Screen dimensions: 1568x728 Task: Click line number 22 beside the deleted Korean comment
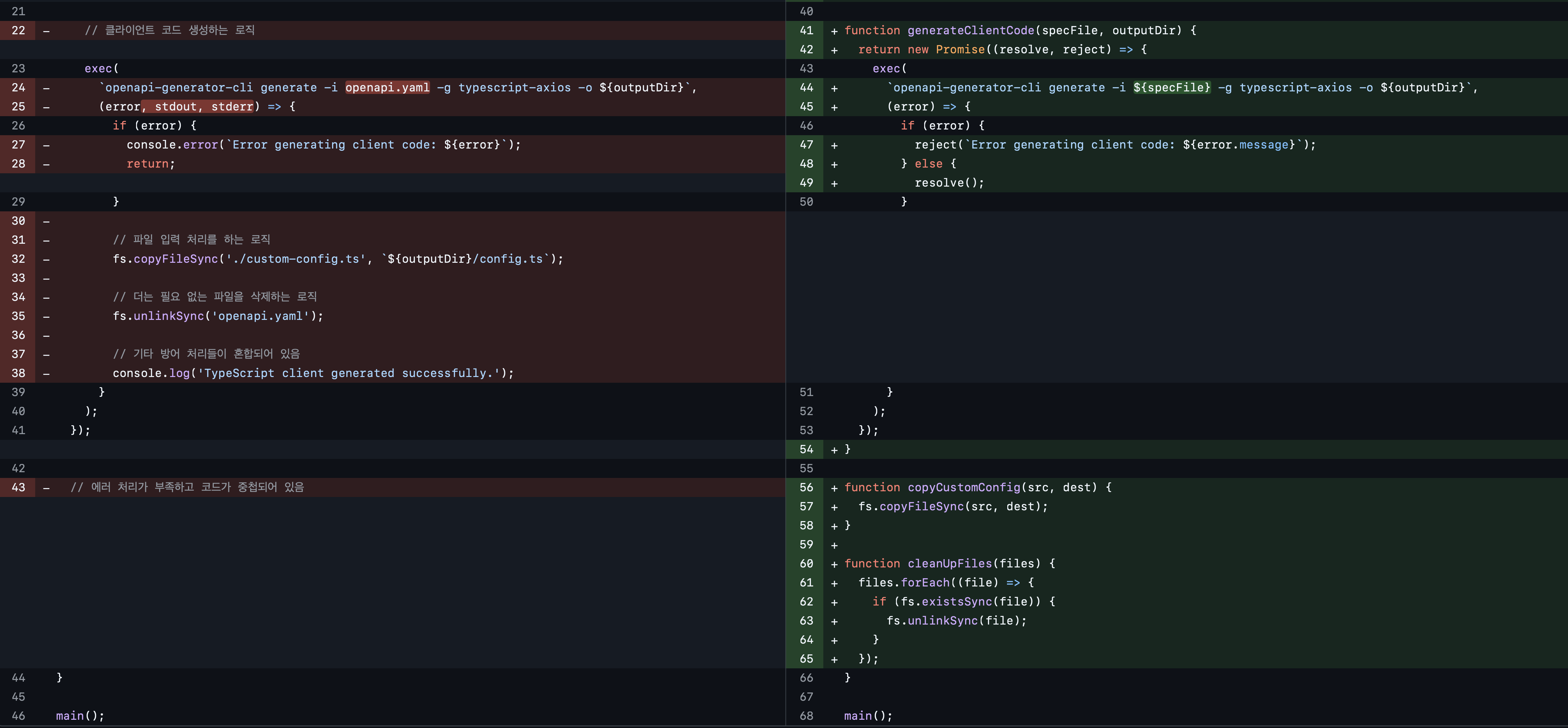point(18,30)
